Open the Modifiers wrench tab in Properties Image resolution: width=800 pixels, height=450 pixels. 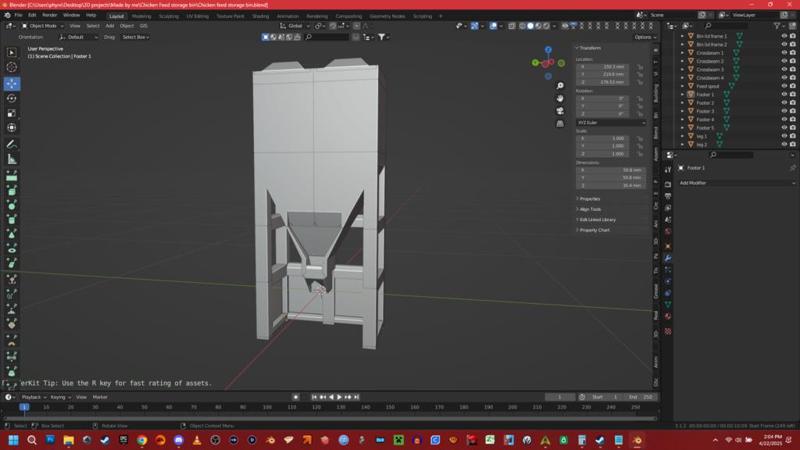click(667, 258)
